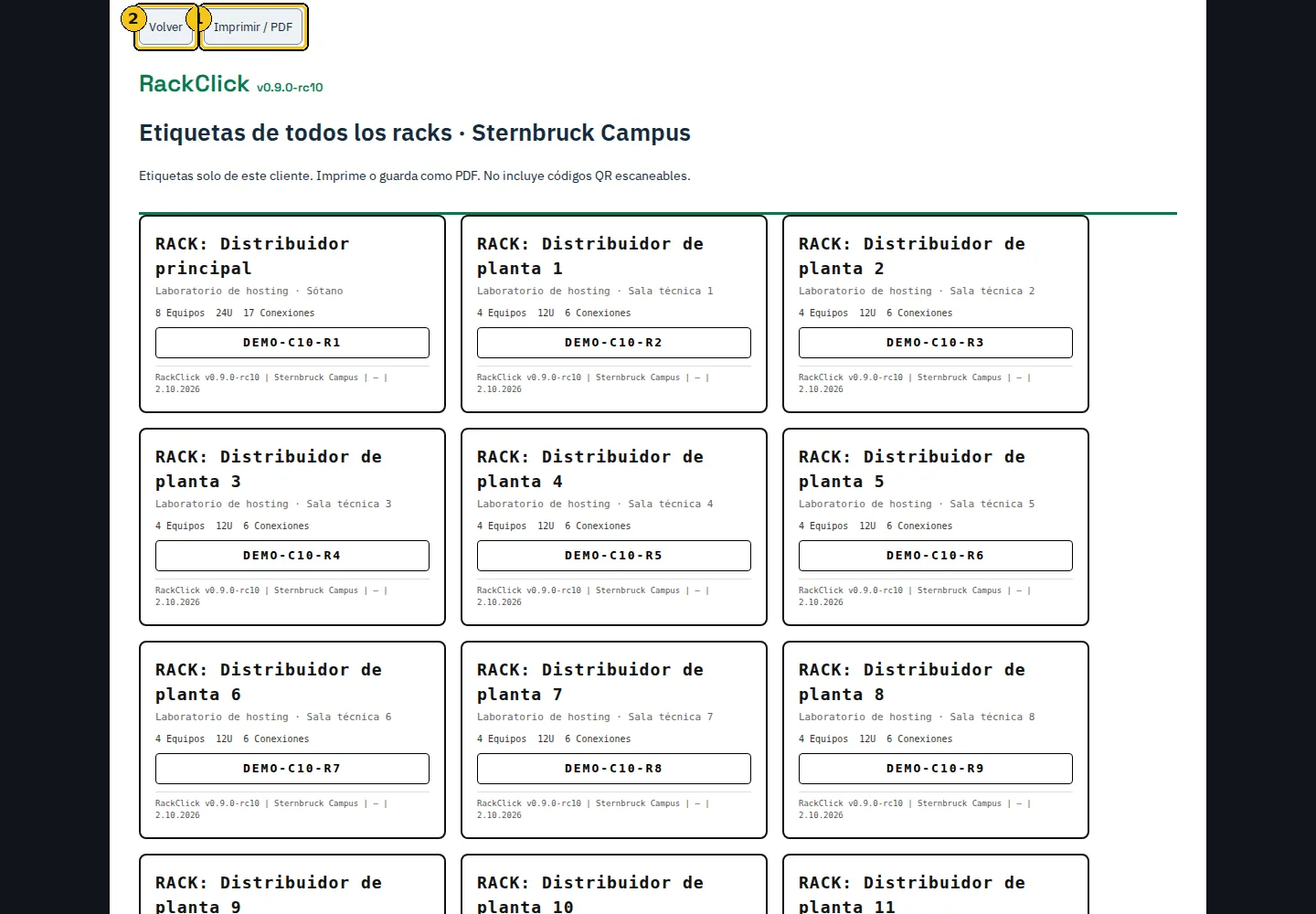1316x914 pixels.
Task: Click the "Sala técnica 2" location line
Action: (917, 291)
